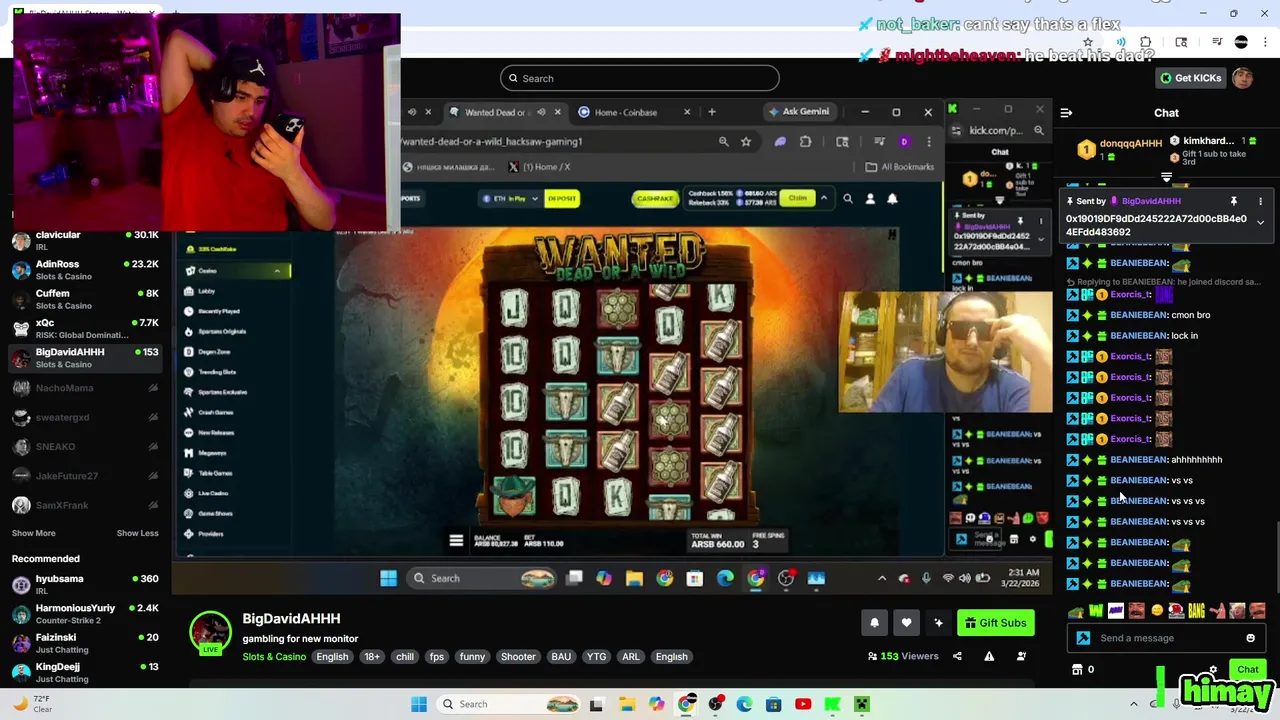Image resolution: width=1280 pixels, height=720 pixels.
Task: Unpin the pinned chat message via pin icon
Action: coord(1234,201)
